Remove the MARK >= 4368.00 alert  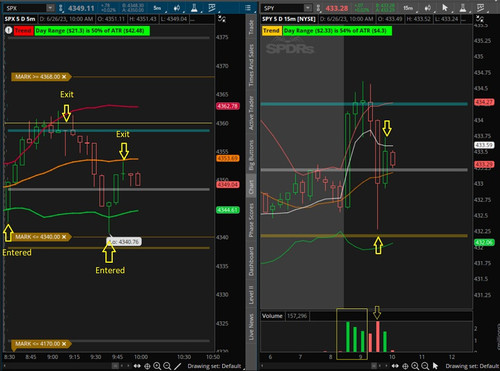point(64,77)
